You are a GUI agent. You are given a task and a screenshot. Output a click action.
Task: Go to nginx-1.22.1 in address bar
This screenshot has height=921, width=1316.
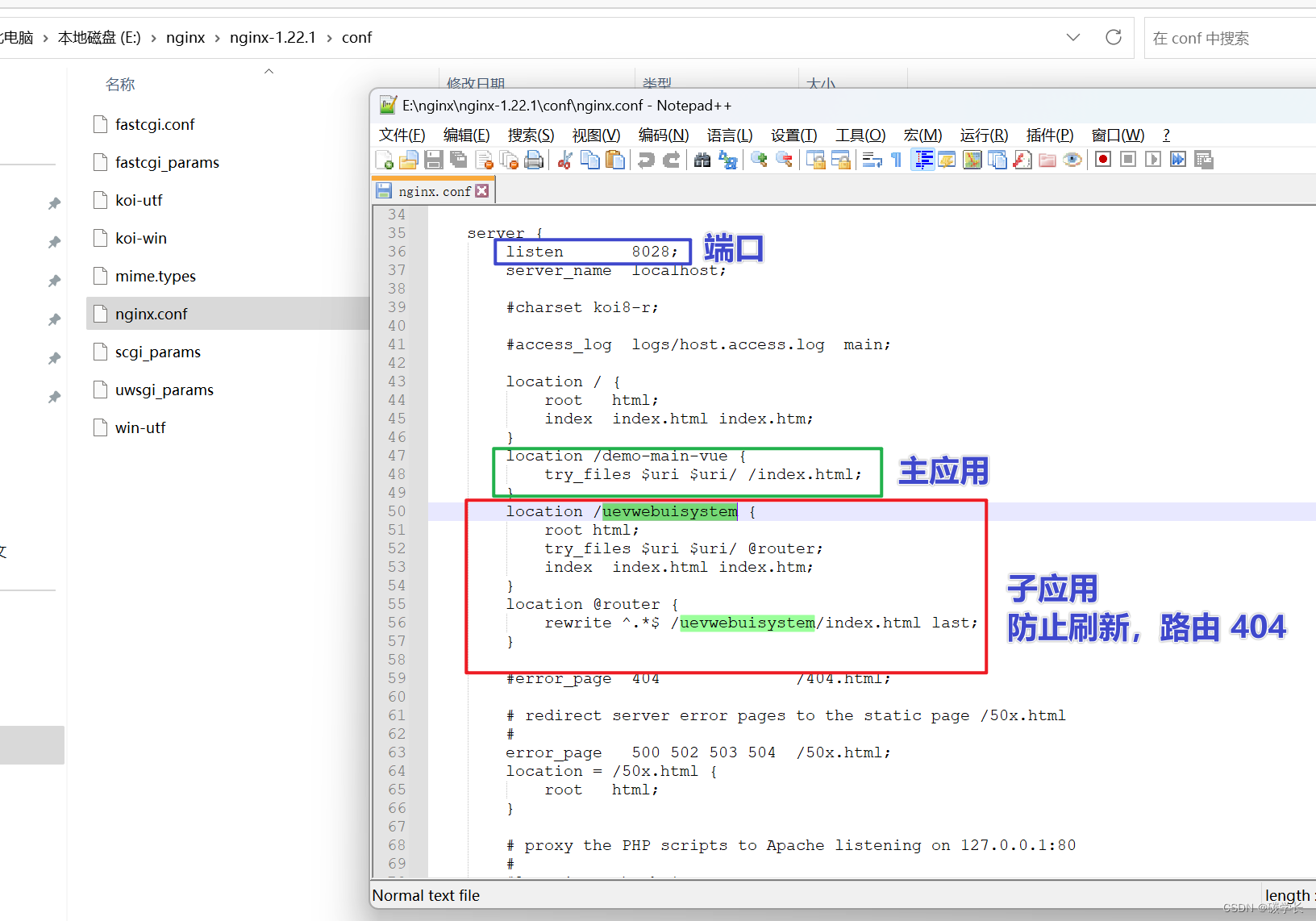tap(273, 37)
